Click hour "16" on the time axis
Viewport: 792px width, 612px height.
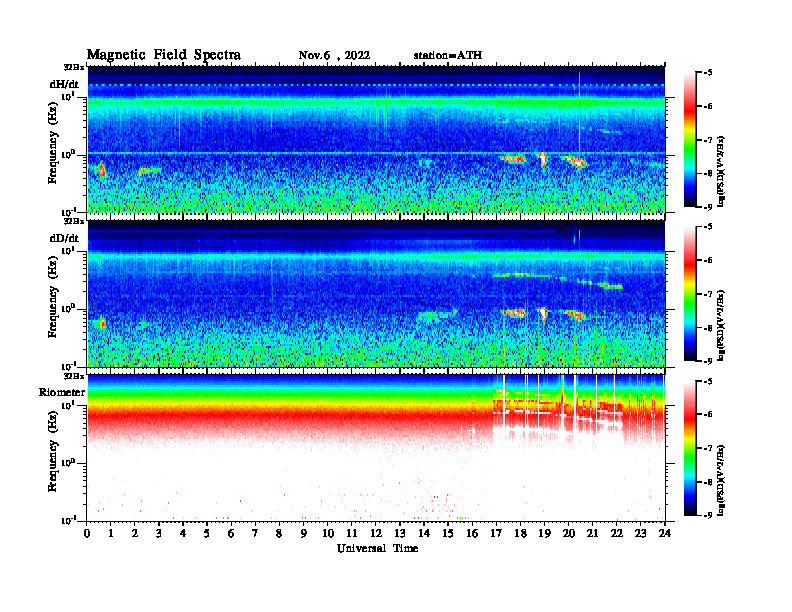click(x=472, y=533)
